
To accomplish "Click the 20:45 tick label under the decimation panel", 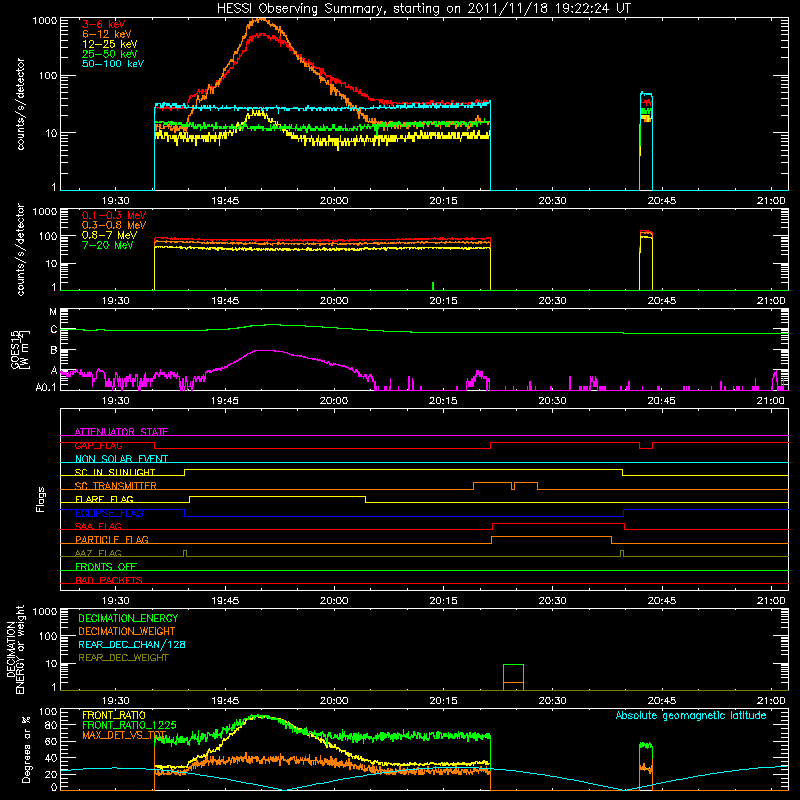I will (662, 701).
